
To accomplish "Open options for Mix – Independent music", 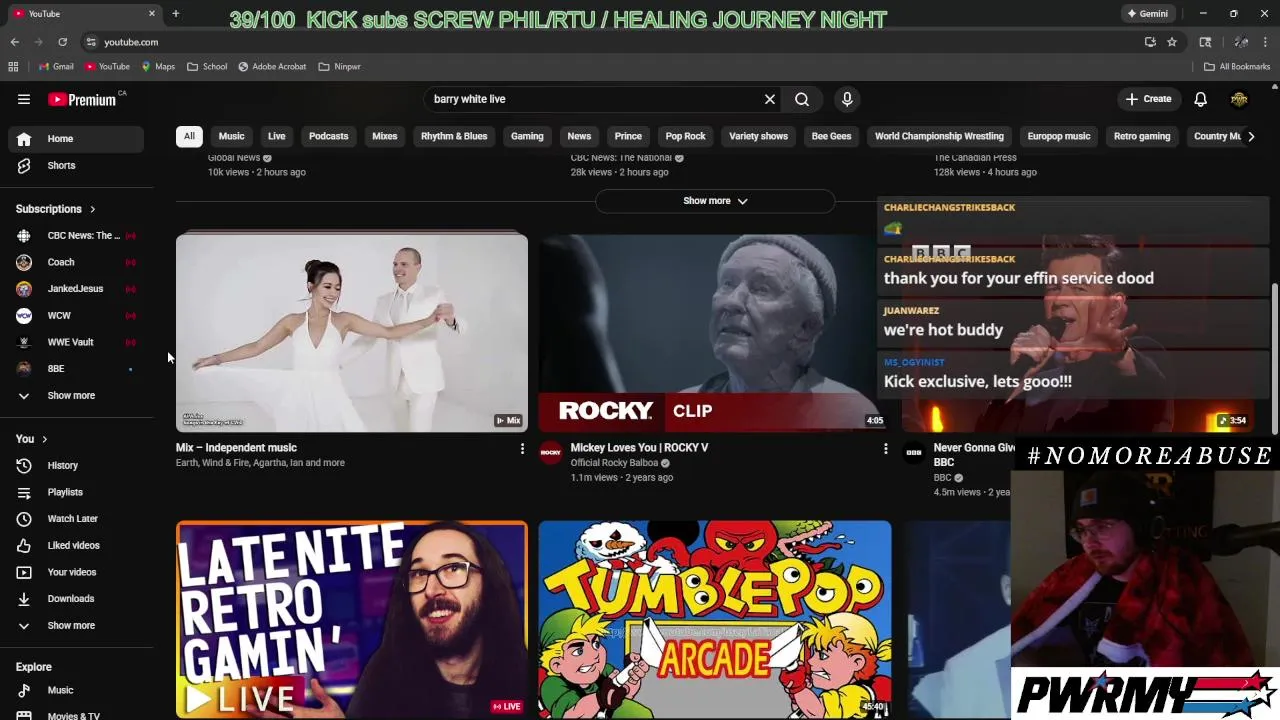I will [x=522, y=449].
